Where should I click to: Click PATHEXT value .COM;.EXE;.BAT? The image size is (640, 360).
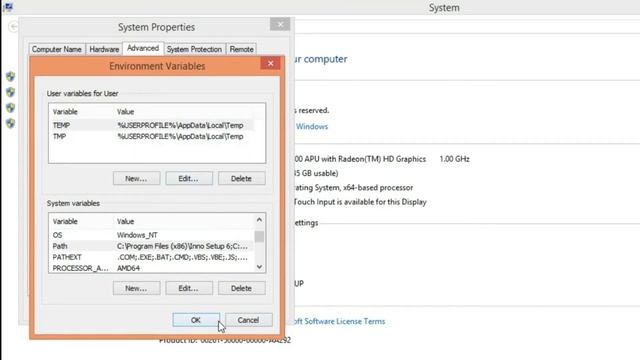[x=182, y=257]
